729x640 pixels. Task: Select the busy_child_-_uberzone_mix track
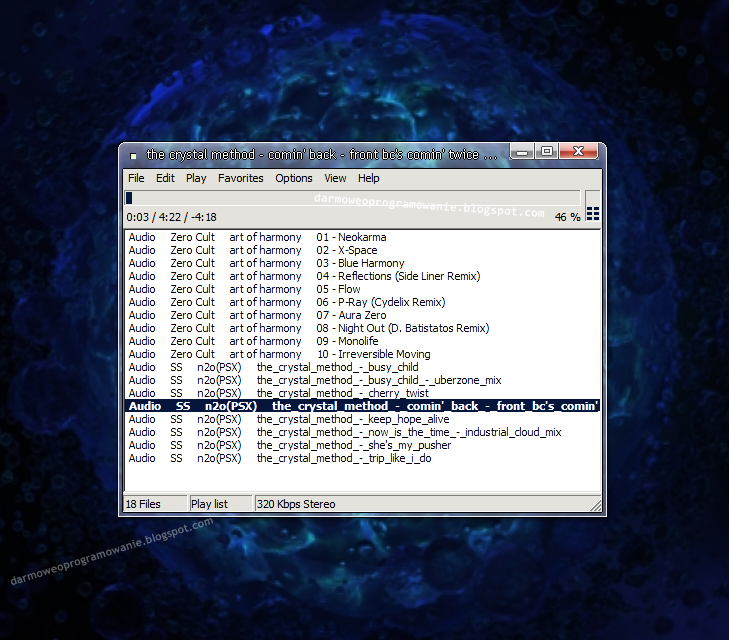pos(363,380)
